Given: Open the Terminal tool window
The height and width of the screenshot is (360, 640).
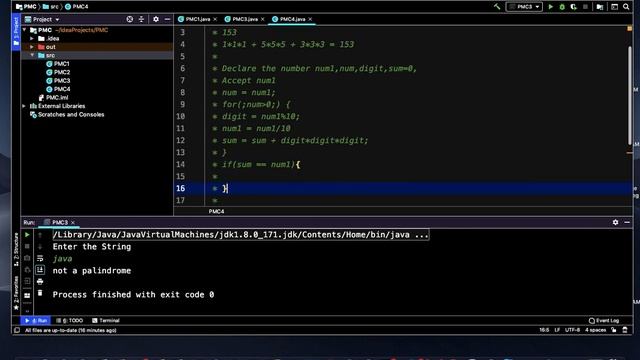Looking at the screenshot, I should tap(106, 321).
